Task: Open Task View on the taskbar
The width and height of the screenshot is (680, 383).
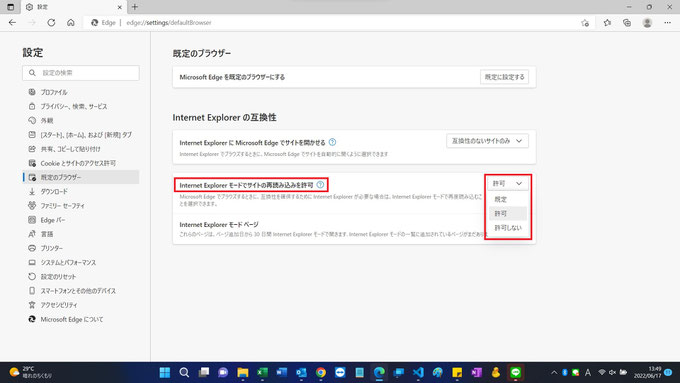Action: pos(203,372)
